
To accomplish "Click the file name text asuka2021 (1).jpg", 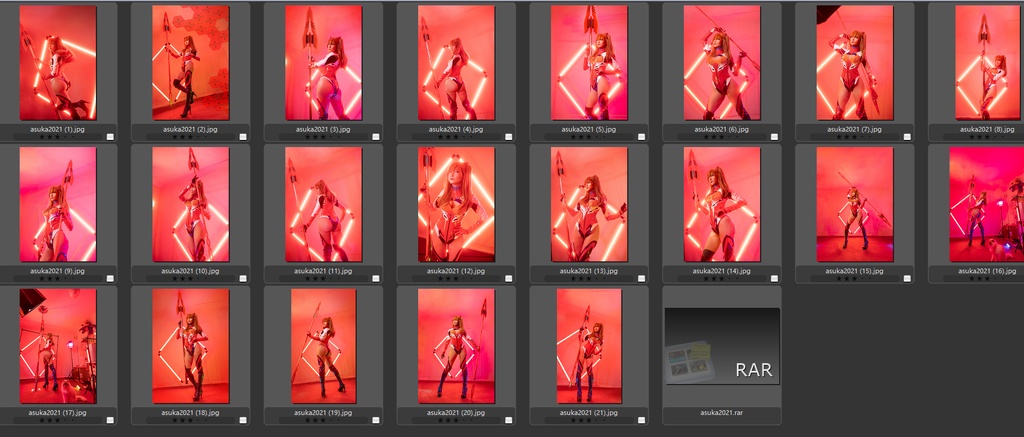I will coord(57,129).
